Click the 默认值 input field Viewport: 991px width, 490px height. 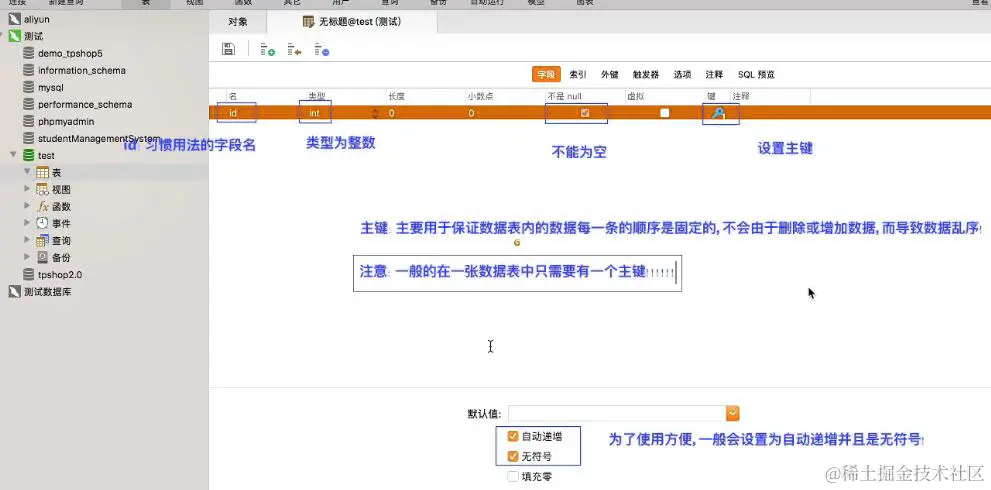617,413
